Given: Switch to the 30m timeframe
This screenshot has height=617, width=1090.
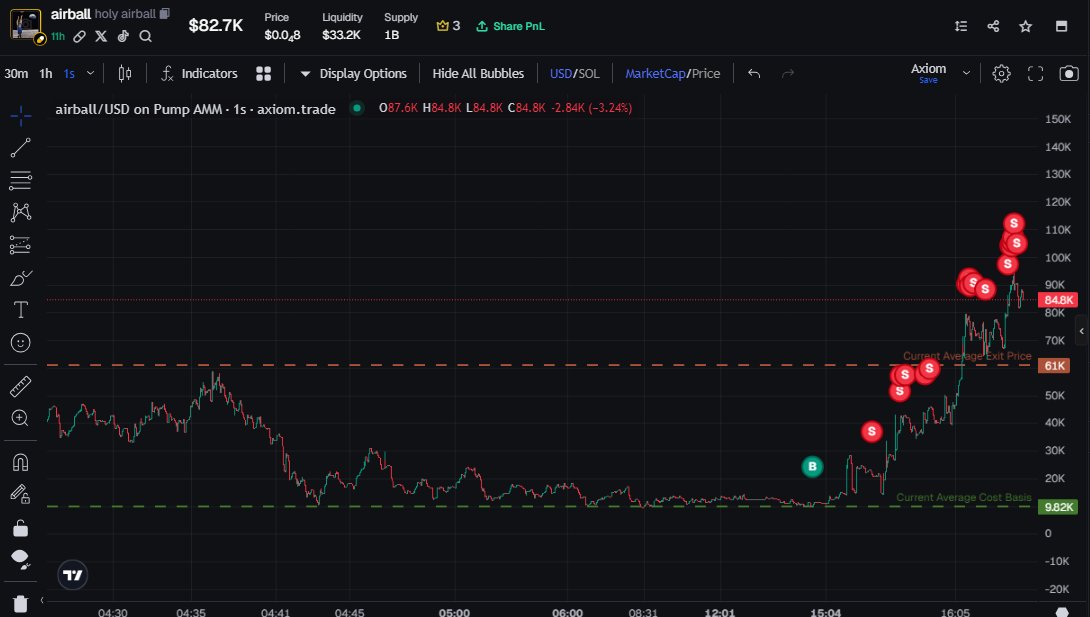Looking at the screenshot, I should 17,74.
